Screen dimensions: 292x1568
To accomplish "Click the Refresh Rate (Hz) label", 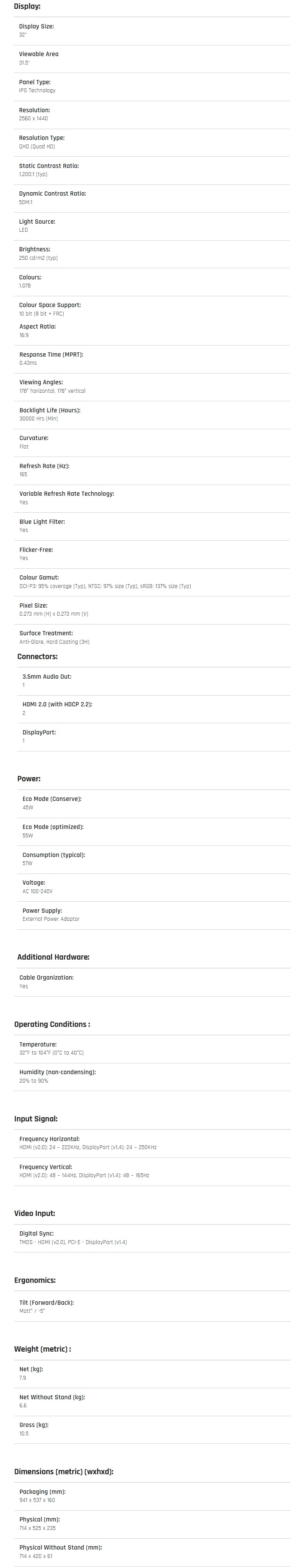I will (x=45, y=466).
